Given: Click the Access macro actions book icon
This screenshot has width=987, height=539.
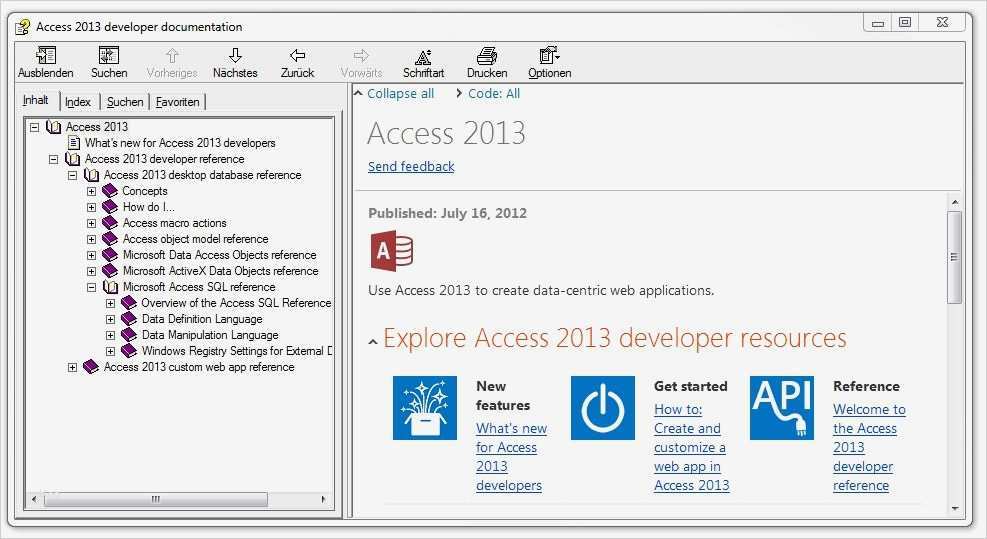Looking at the screenshot, I should coord(110,223).
